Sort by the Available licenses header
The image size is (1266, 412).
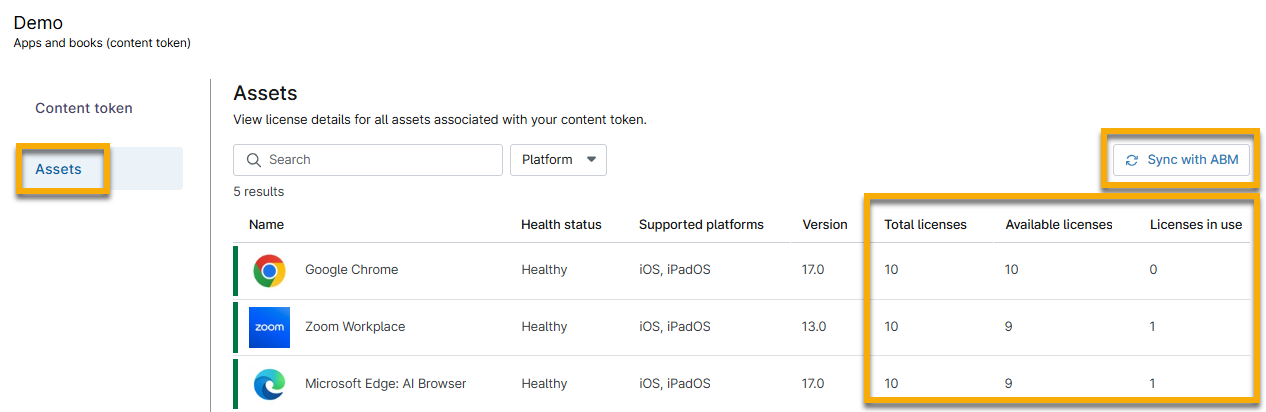click(1059, 225)
